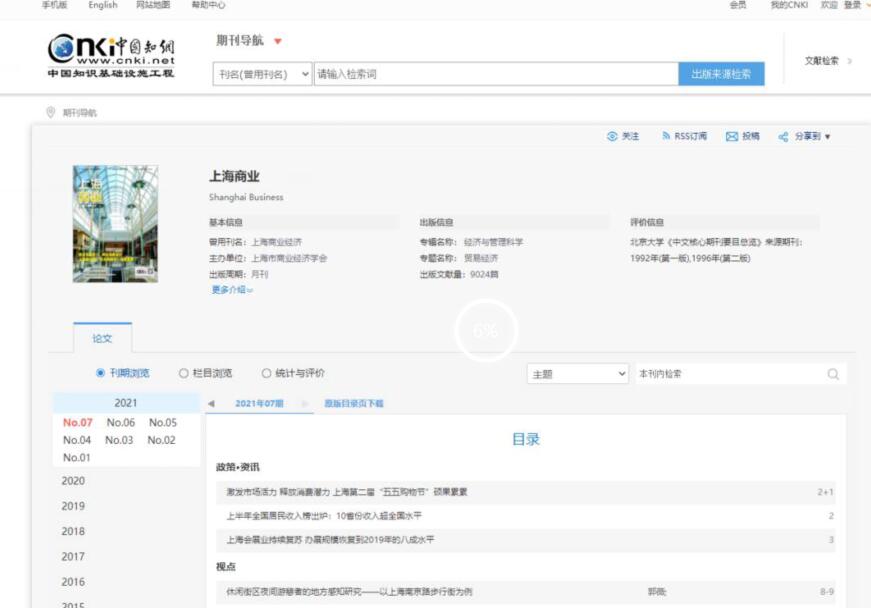Image resolution: width=871 pixels, height=608 pixels.
Task: Open 会员 in the top menu
Action: [x=738, y=5]
